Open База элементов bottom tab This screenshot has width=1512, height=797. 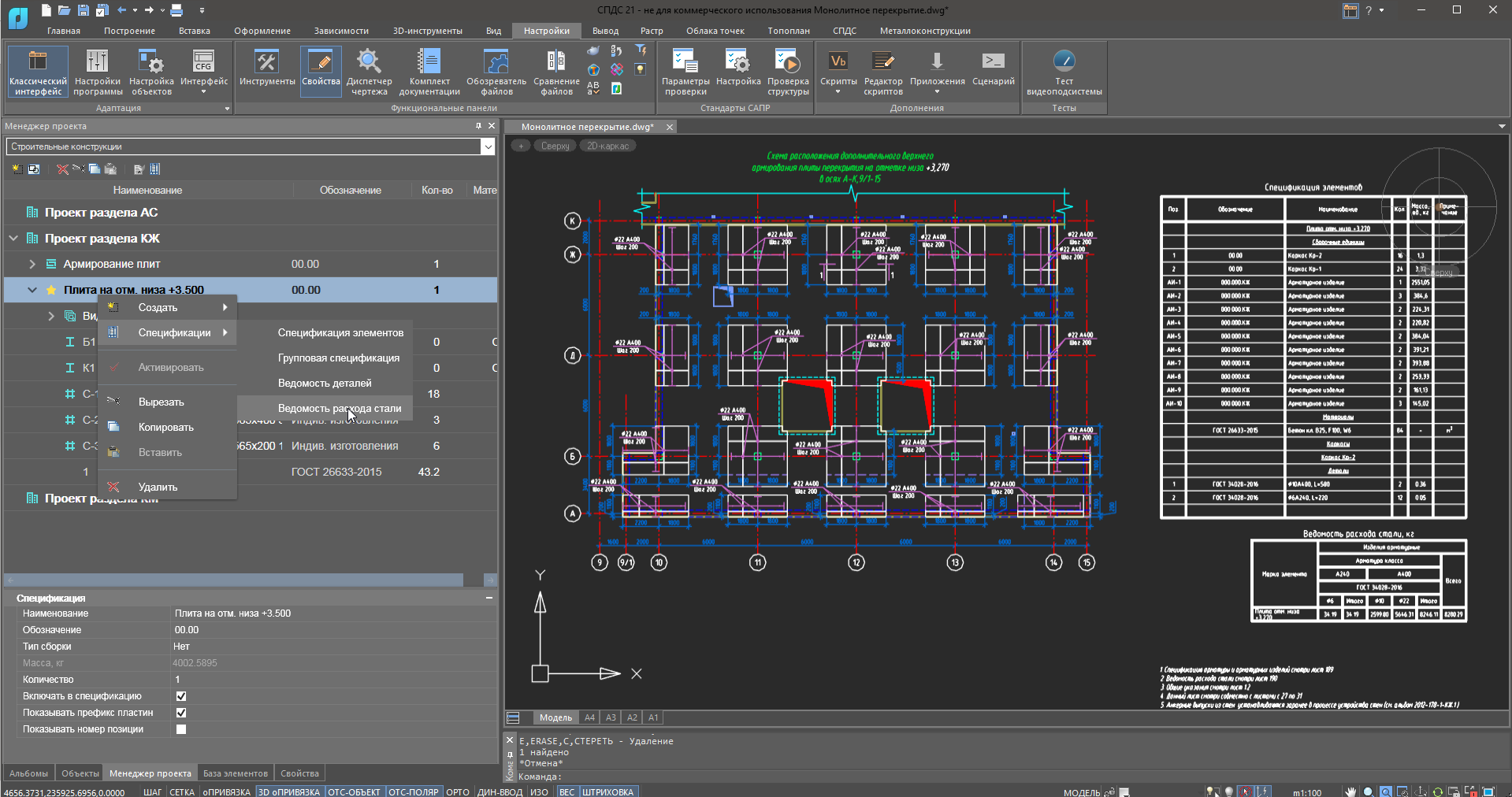(236, 773)
